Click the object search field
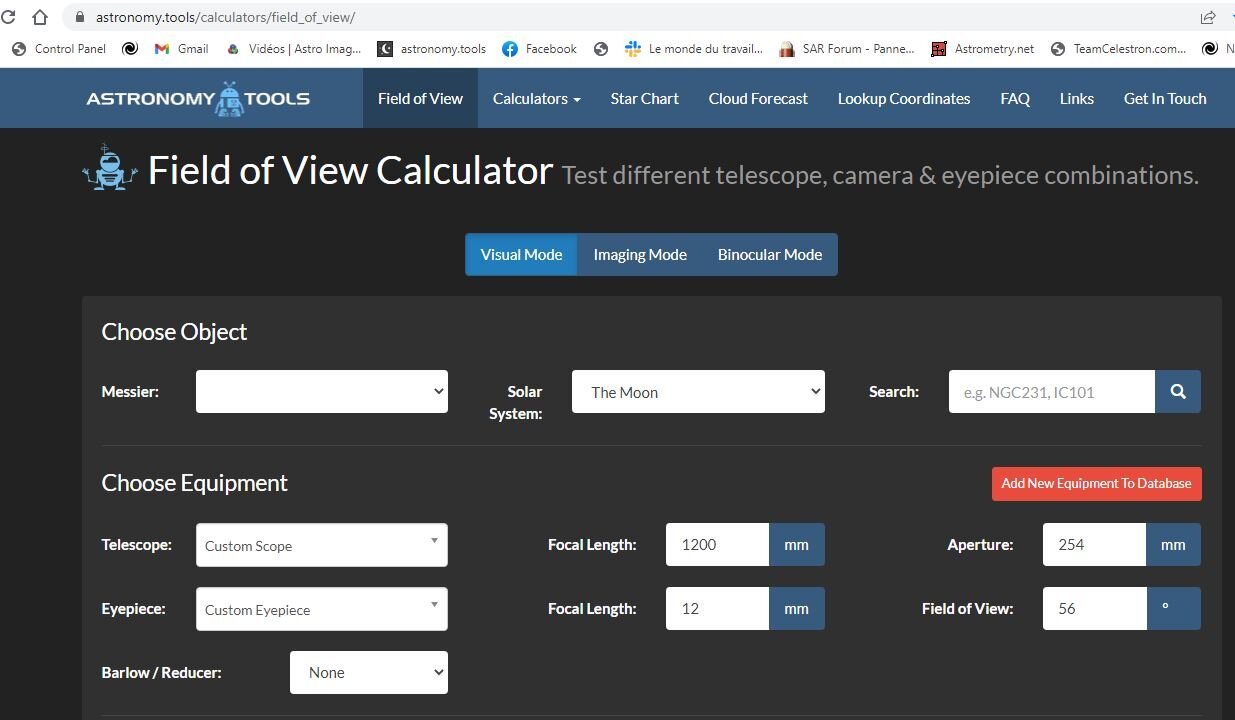 [x=1052, y=392]
